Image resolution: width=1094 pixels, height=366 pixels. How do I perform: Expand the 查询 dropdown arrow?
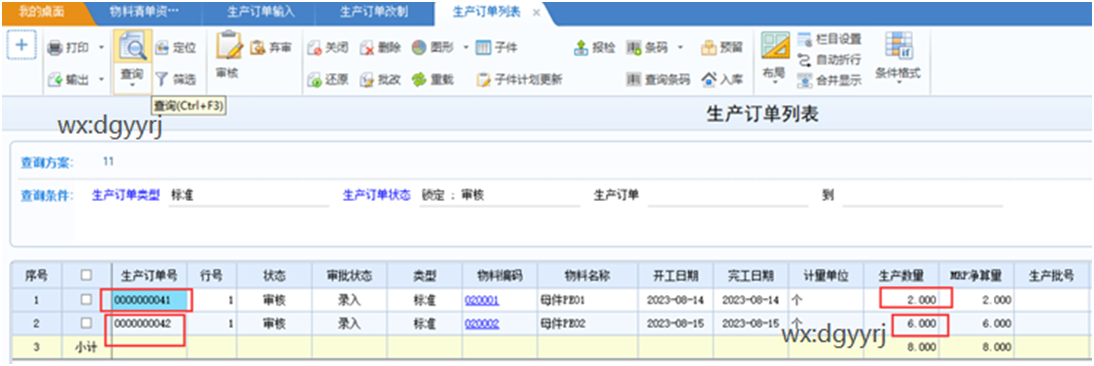pos(132,86)
